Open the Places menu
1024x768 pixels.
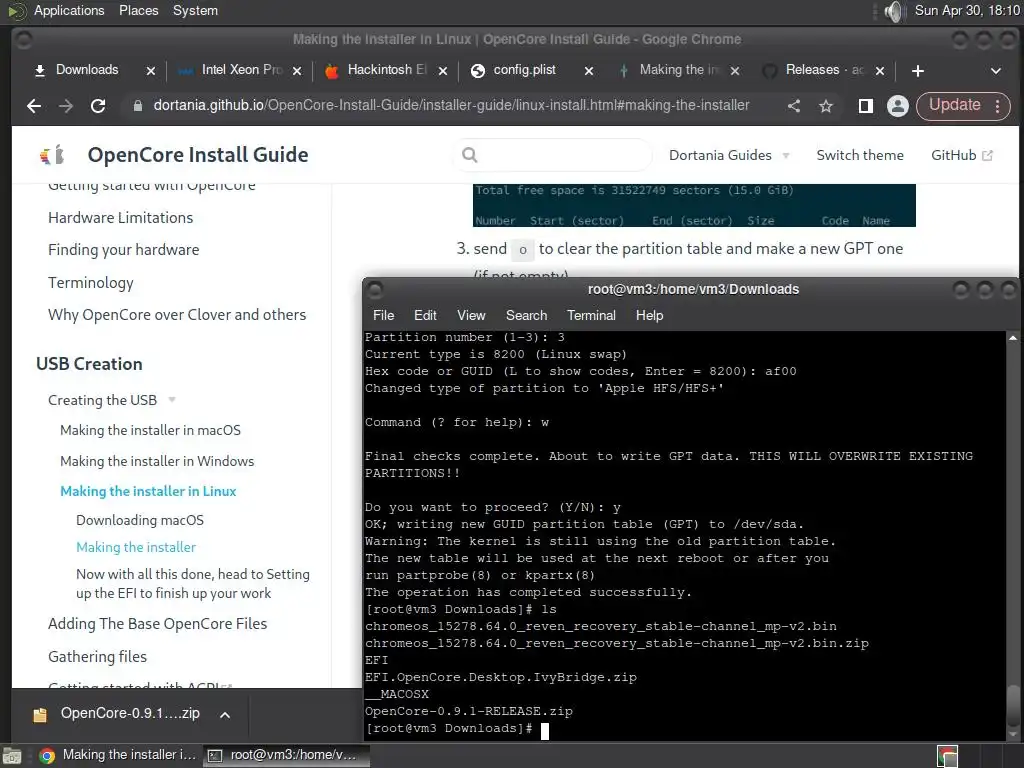pos(138,11)
